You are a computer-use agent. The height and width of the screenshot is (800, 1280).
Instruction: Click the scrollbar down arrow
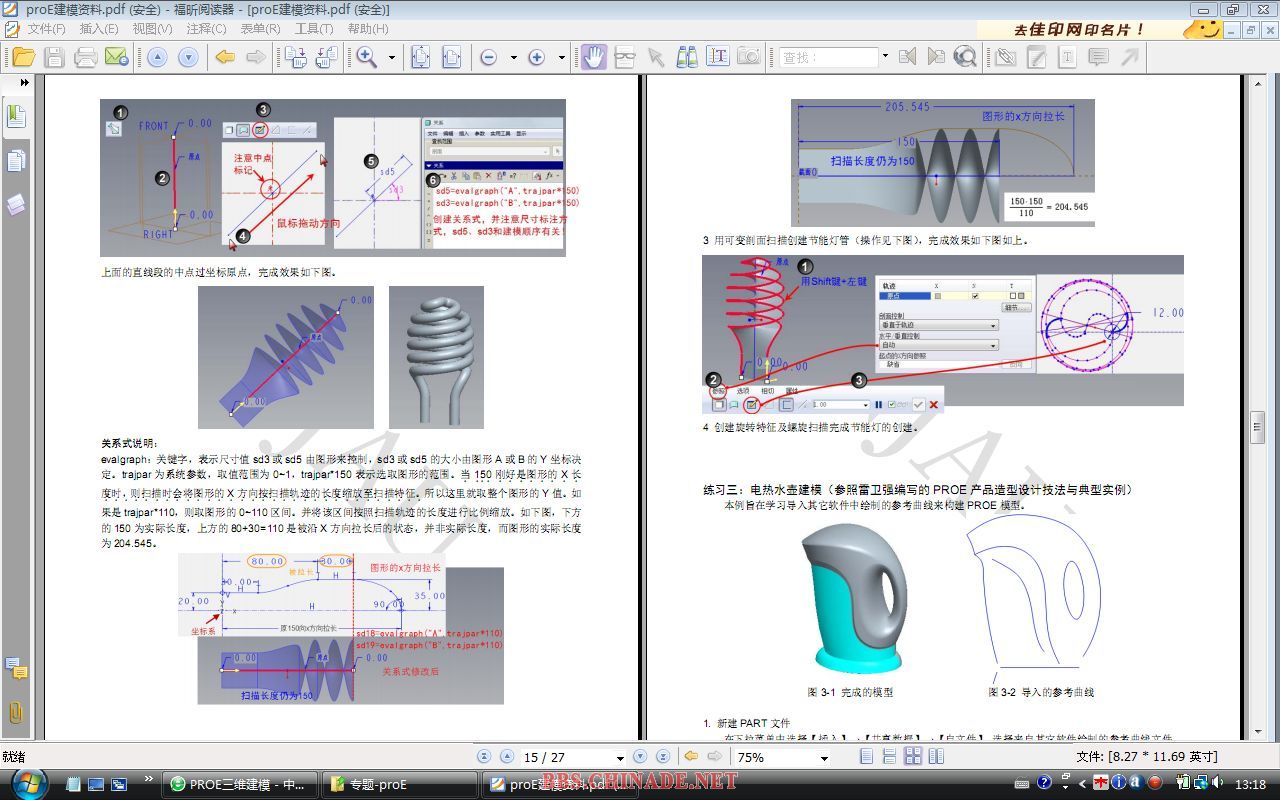(x=1258, y=732)
